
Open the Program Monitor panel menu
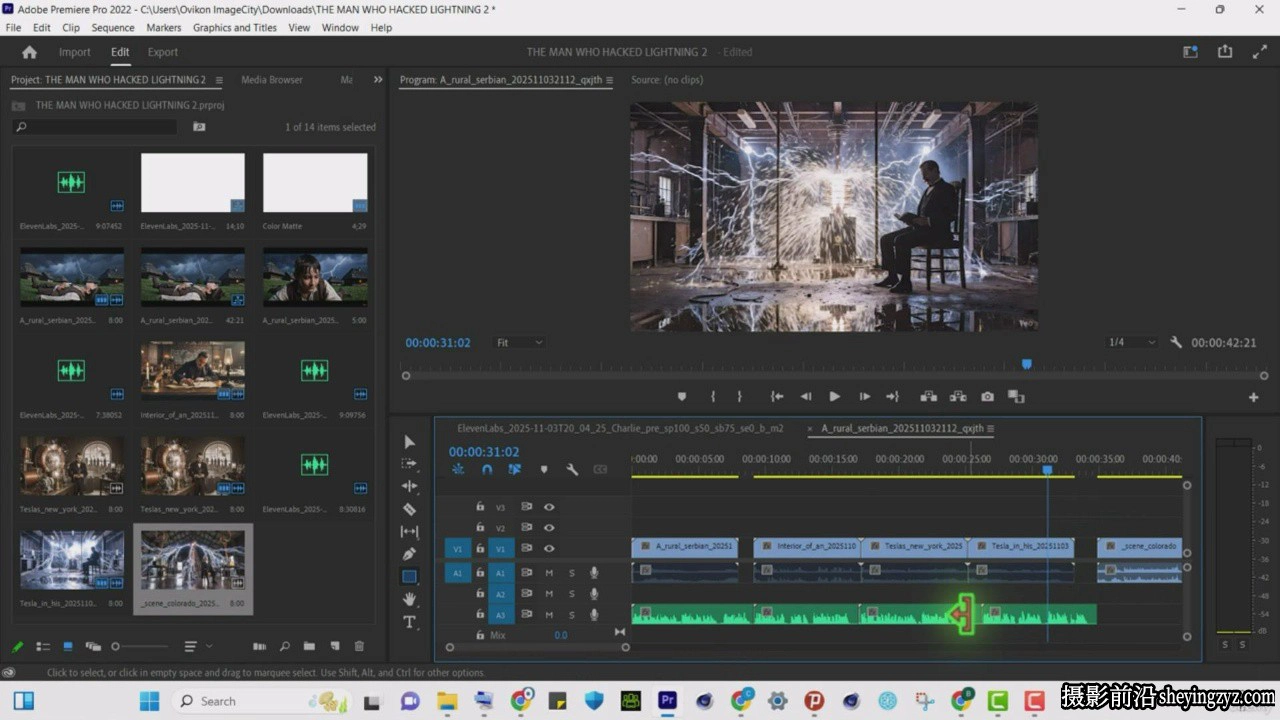click(610, 80)
